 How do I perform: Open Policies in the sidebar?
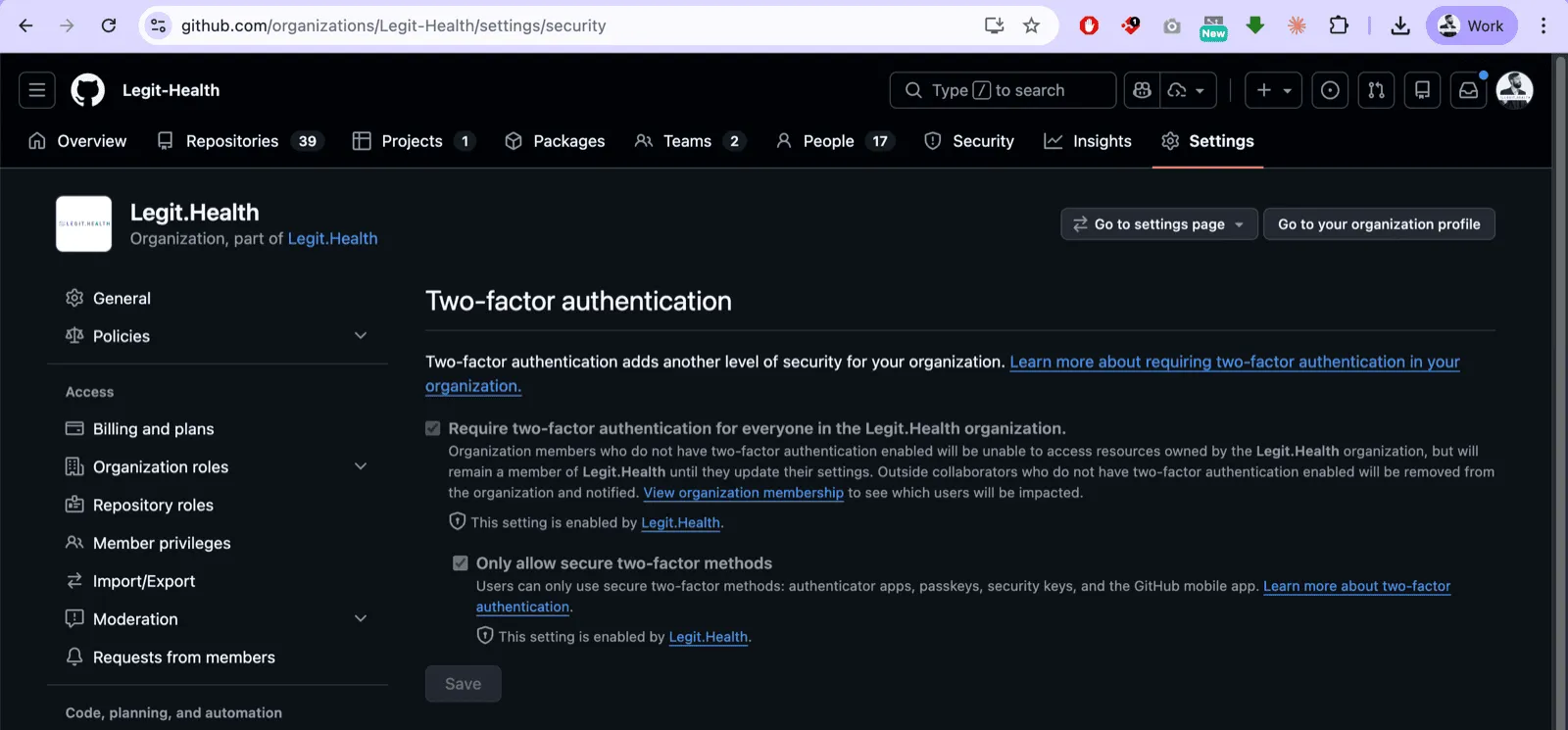pyautogui.click(x=122, y=336)
